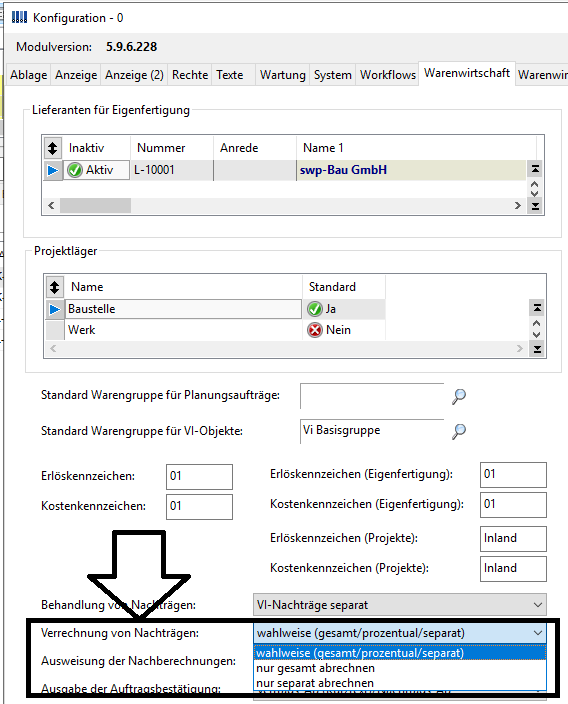This screenshot has height=704, width=568.
Task: Click horizontal scrollbar thumb in Lieferanten table
Action: coord(96,206)
